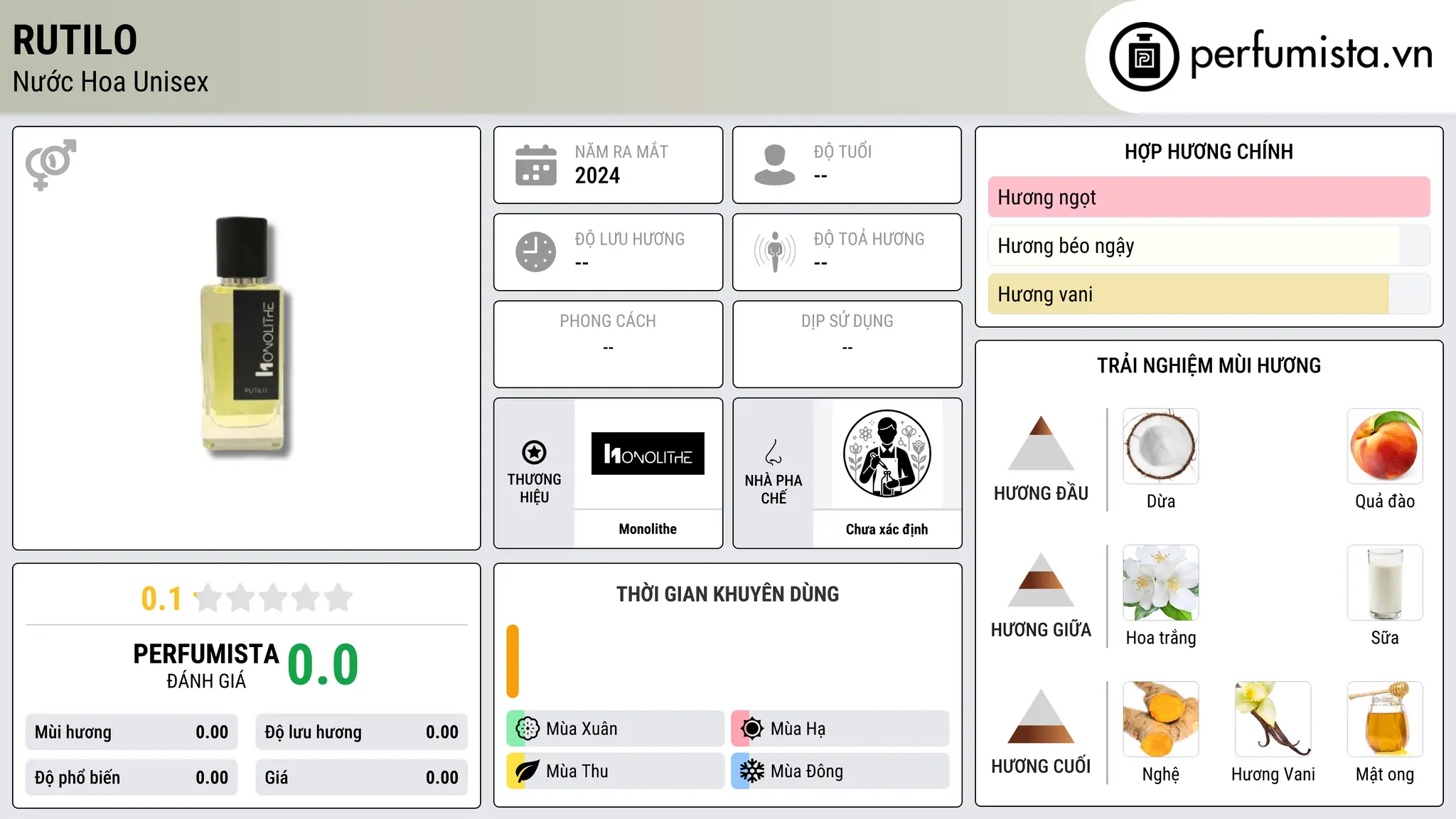This screenshot has width=1456, height=819.
Task: Click the nose icon above Nhà pha chế
Action: (x=773, y=452)
